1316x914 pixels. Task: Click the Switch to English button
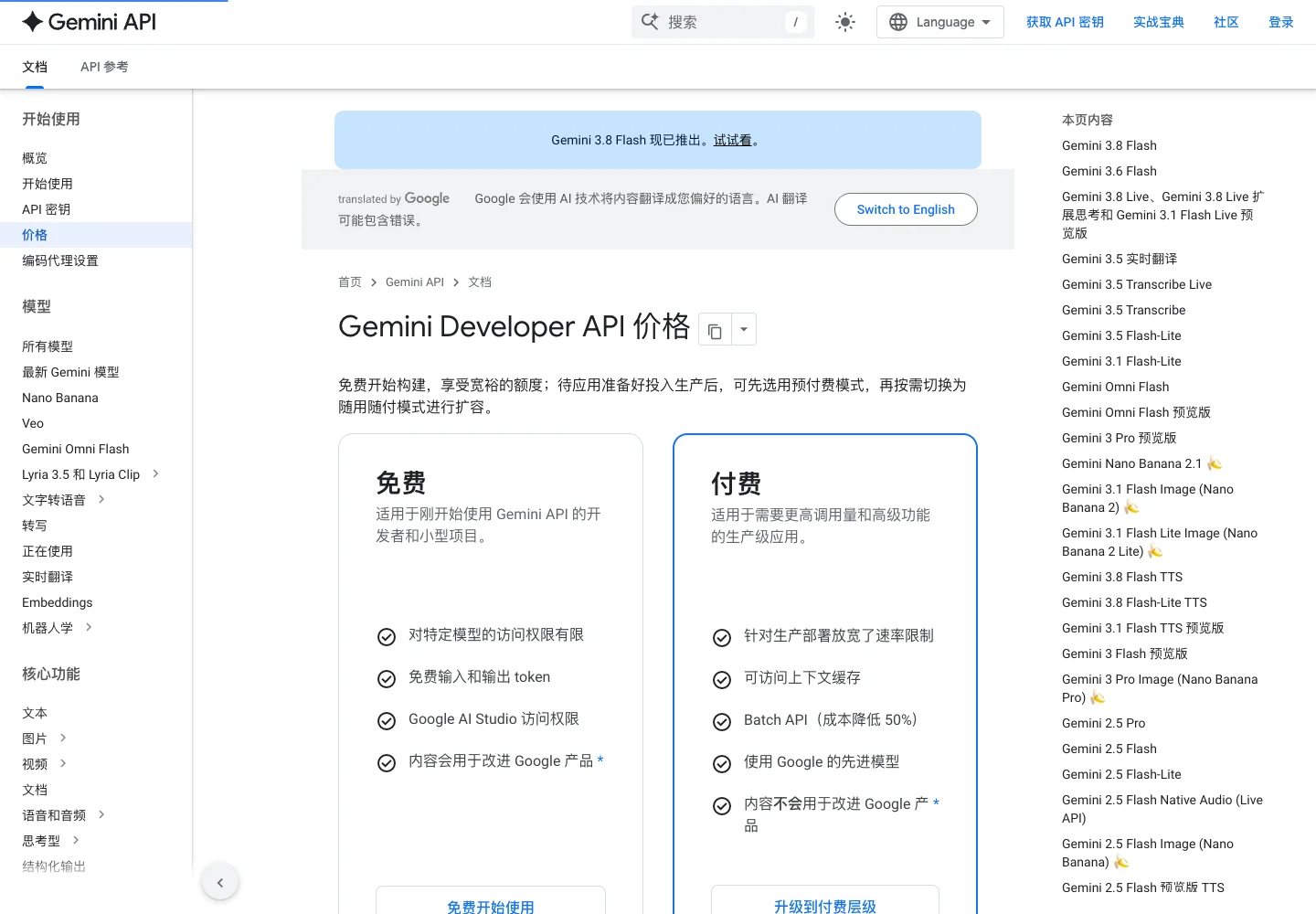(x=906, y=209)
